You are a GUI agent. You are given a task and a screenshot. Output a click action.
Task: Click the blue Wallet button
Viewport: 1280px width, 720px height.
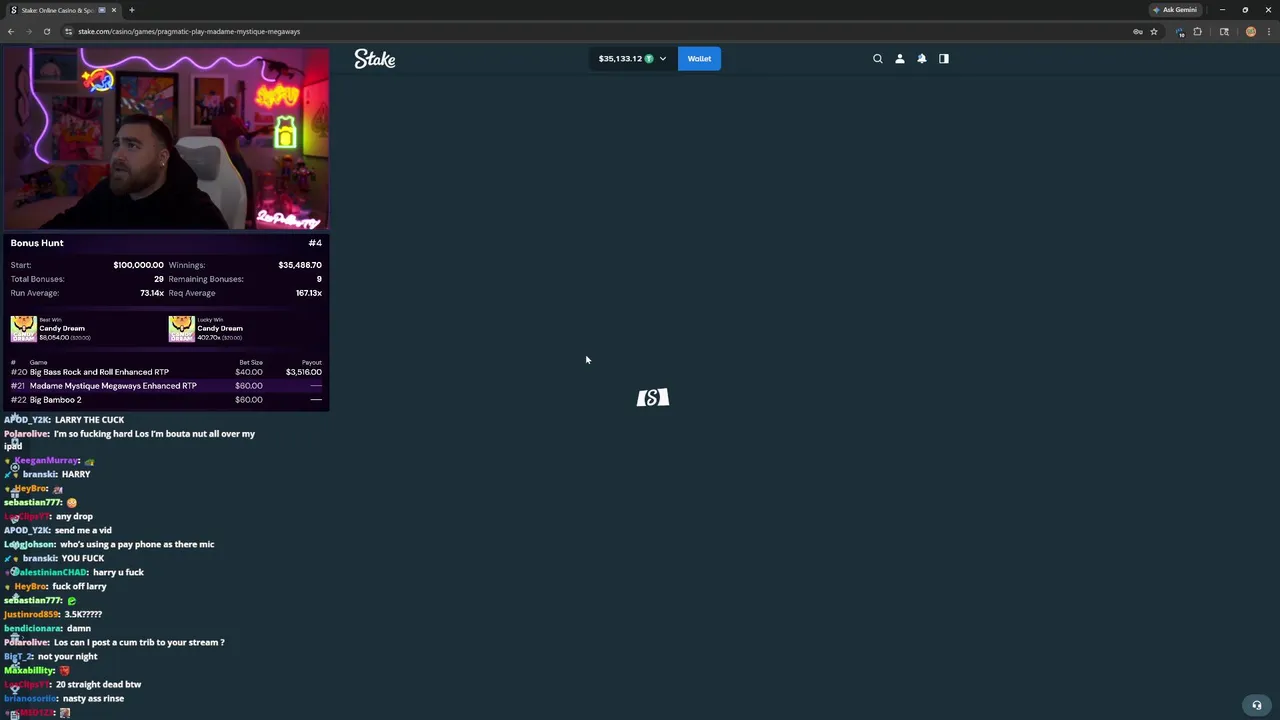pyautogui.click(x=698, y=58)
